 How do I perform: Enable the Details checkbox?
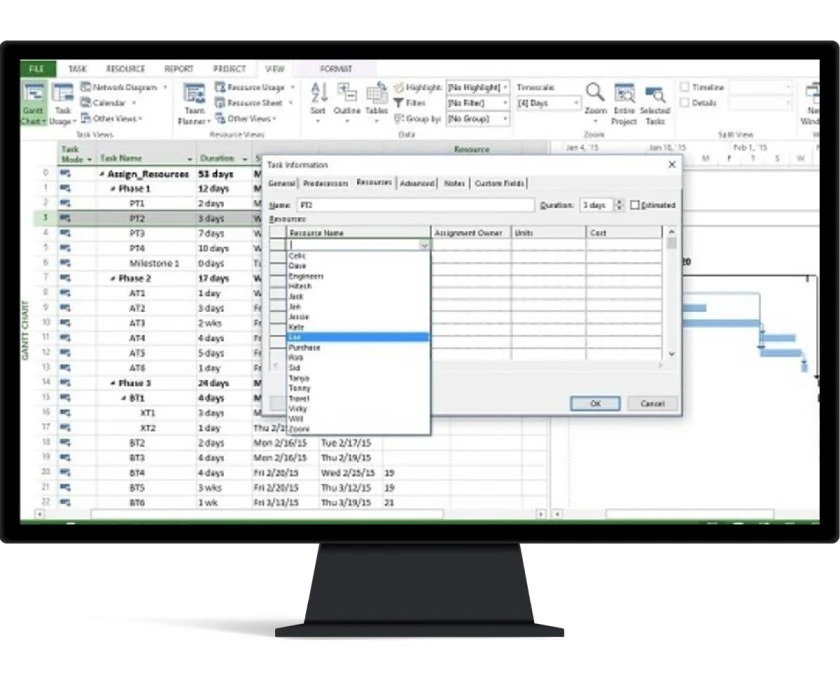[686, 101]
